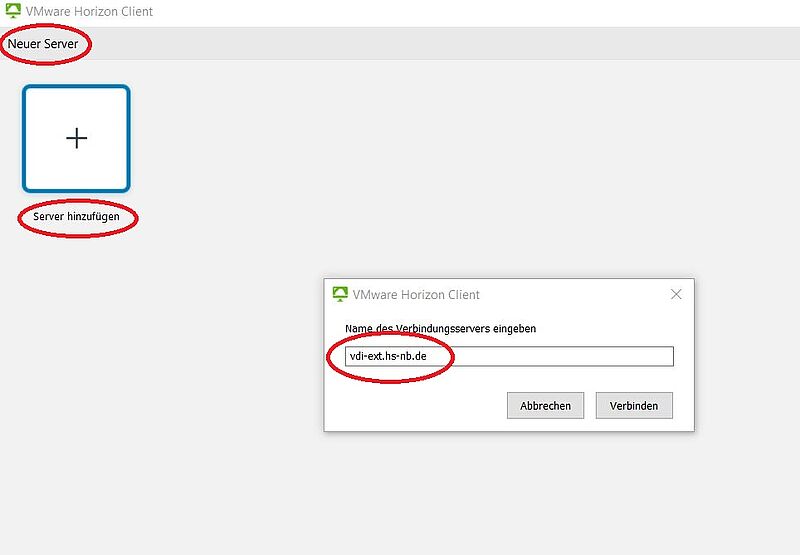The width and height of the screenshot is (800, 555).
Task: Select the Server hinzufügen label
Action: click(77, 216)
